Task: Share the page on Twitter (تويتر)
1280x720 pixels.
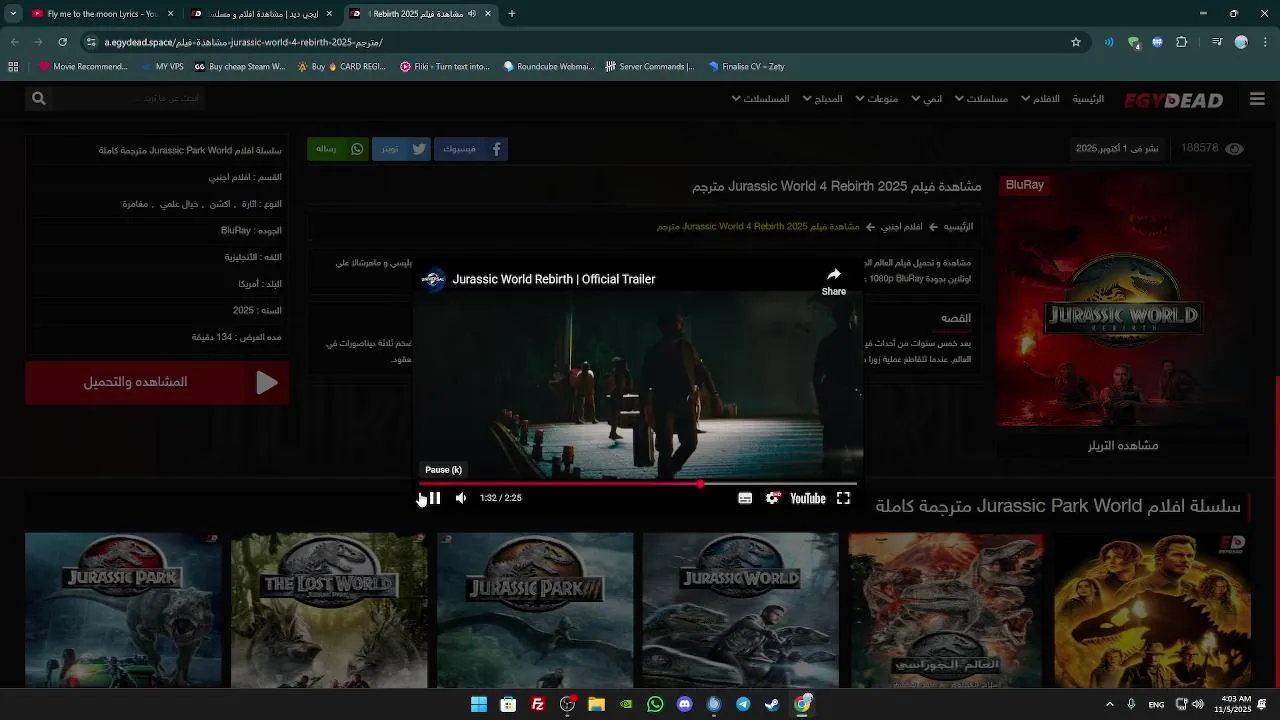Action: 401,149
